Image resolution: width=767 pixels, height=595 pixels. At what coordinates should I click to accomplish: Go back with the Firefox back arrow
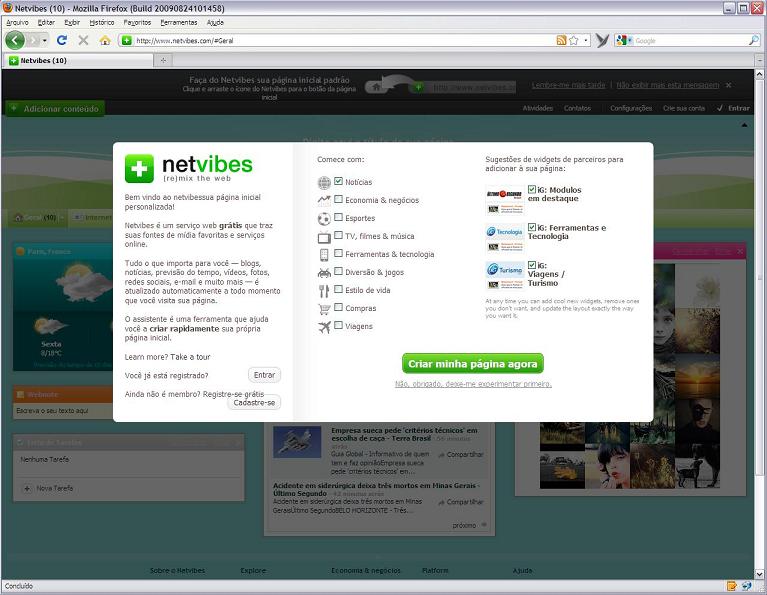[x=15, y=40]
